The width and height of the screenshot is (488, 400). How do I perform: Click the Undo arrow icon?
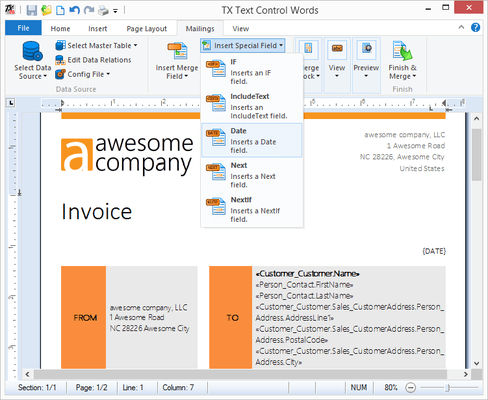pyautogui.click(x=74, y=10)
